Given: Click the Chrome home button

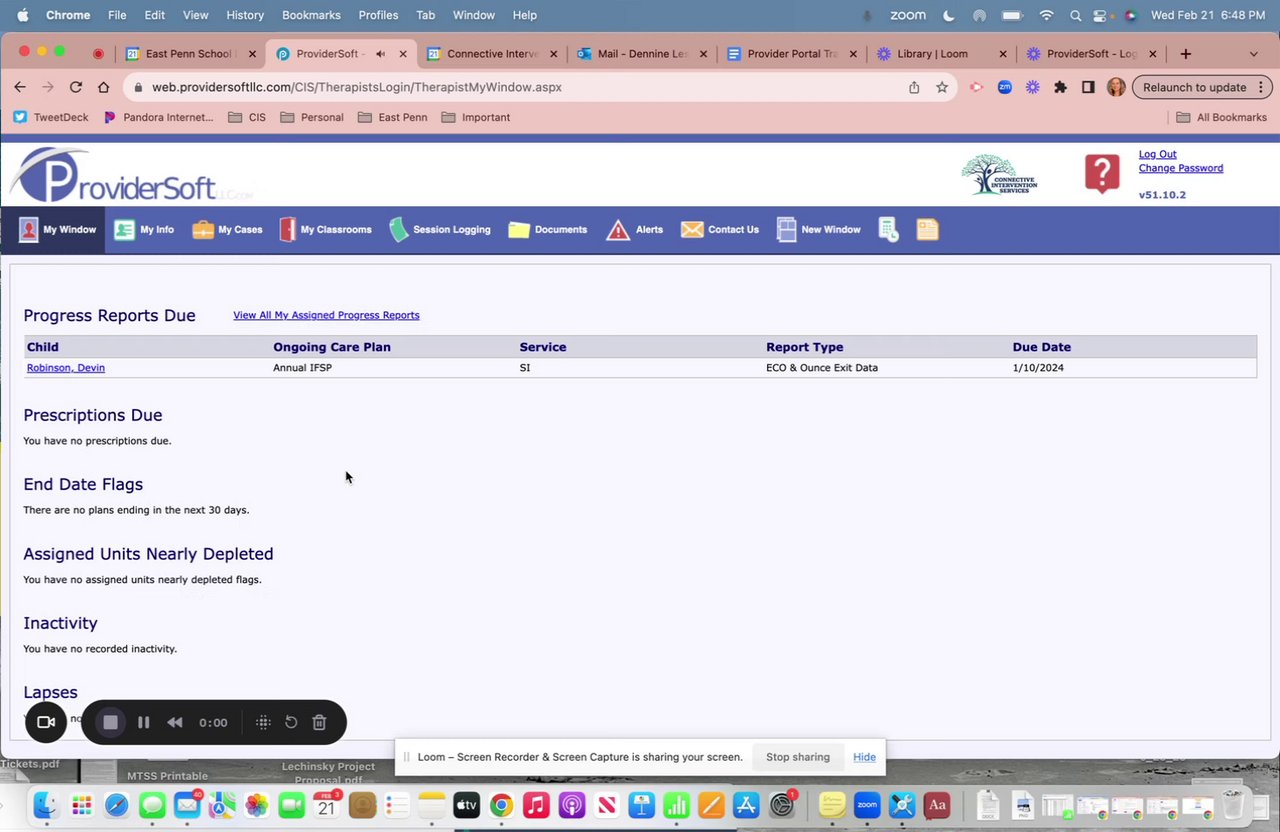Looking at the screenshot, I should (x=103, y=88).
